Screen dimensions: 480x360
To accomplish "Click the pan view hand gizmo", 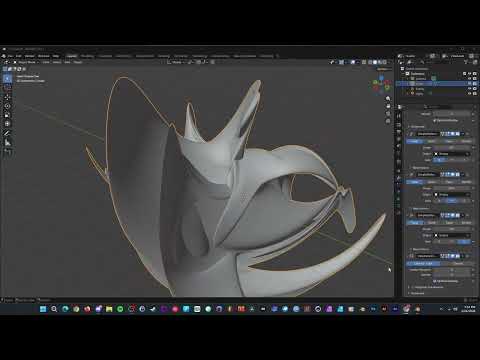I will pos(388,106).
